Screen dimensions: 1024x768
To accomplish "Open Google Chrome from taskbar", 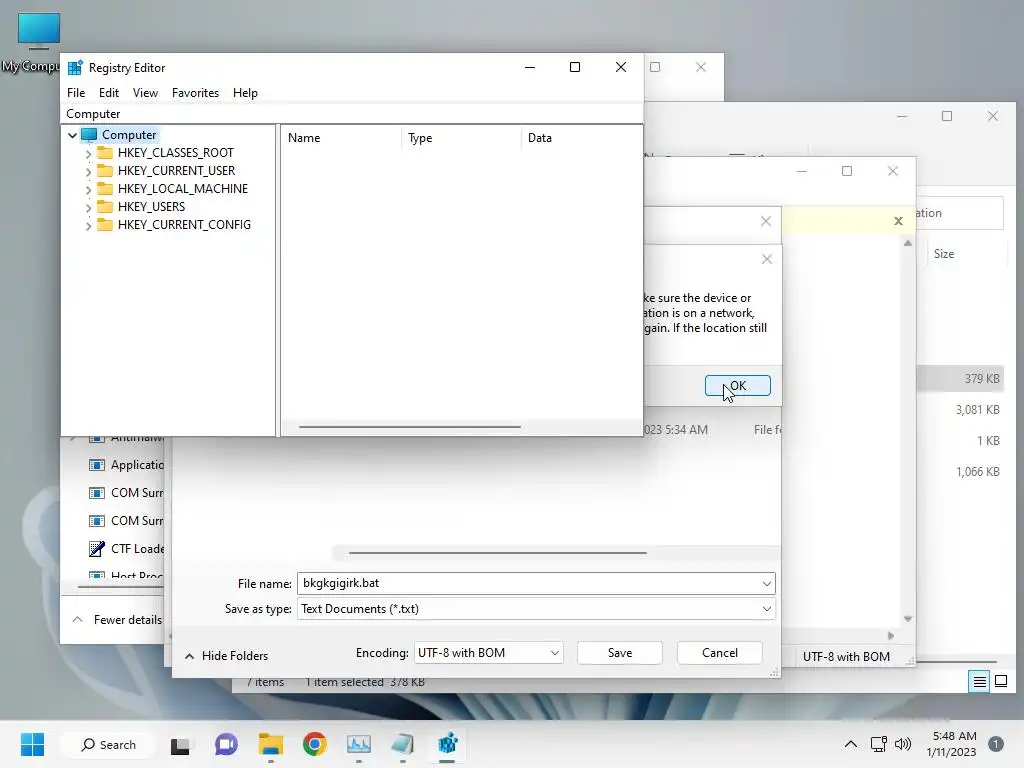I will [x=315, y=744].
